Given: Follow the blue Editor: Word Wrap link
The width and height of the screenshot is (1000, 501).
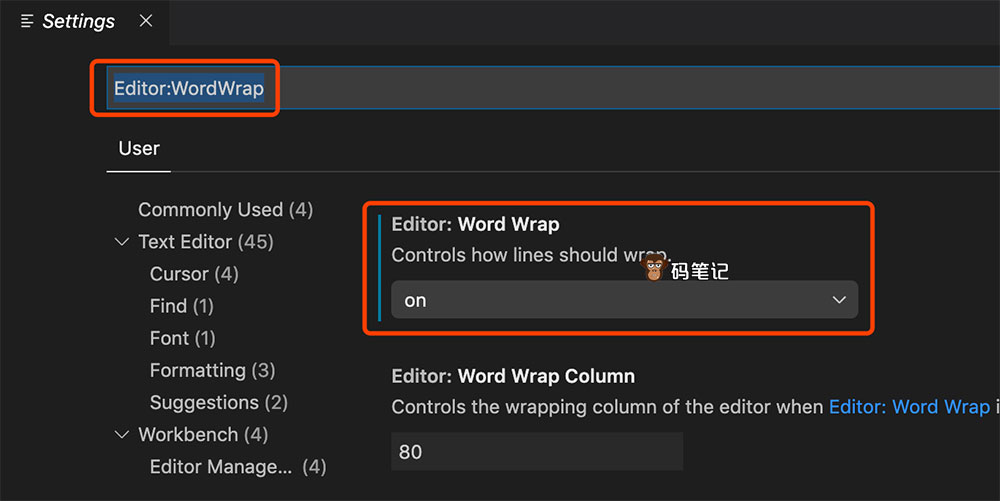Looking at the screenshot, I should click(x=908, y=407).
